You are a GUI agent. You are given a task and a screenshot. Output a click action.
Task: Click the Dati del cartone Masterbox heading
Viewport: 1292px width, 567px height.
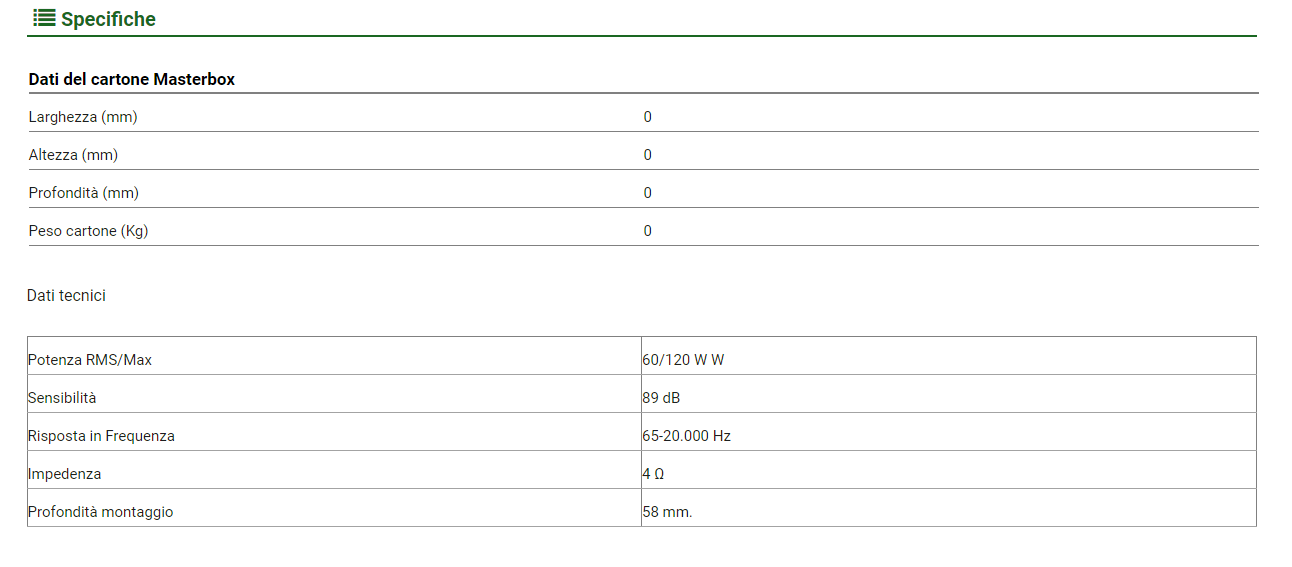pyautogui.click(x=132, y=79)
